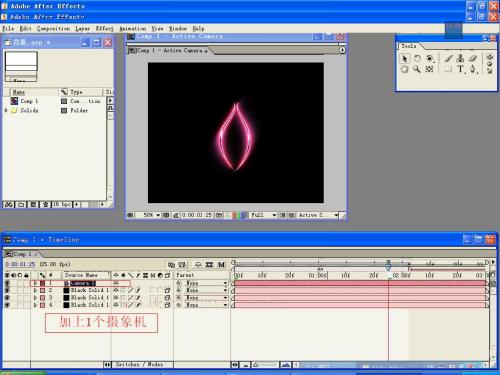The image size is (500, 375).
Task: Select the Hand tool
Action: pos(404,69)
